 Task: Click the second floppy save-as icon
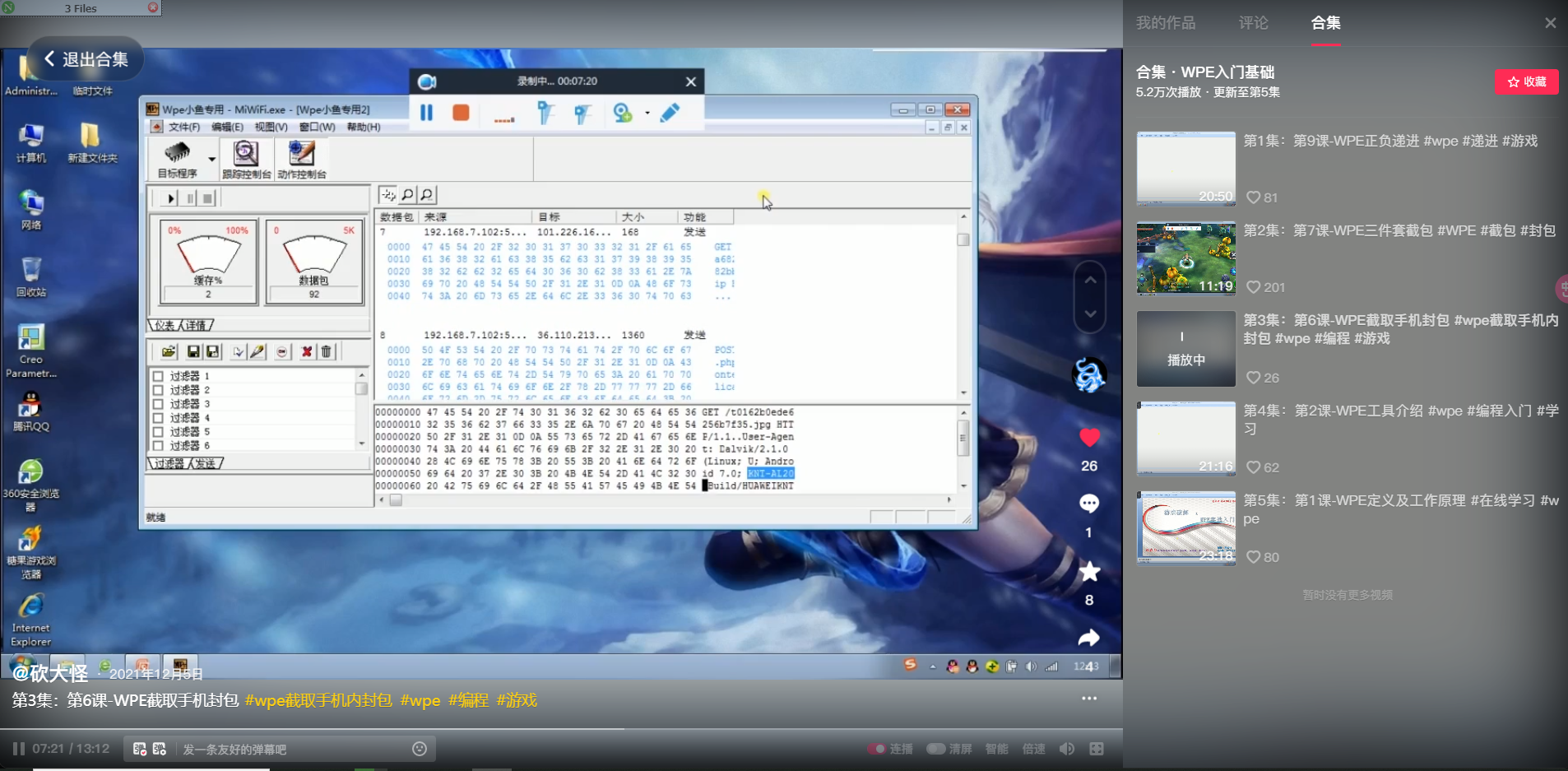tap(212, 352)
